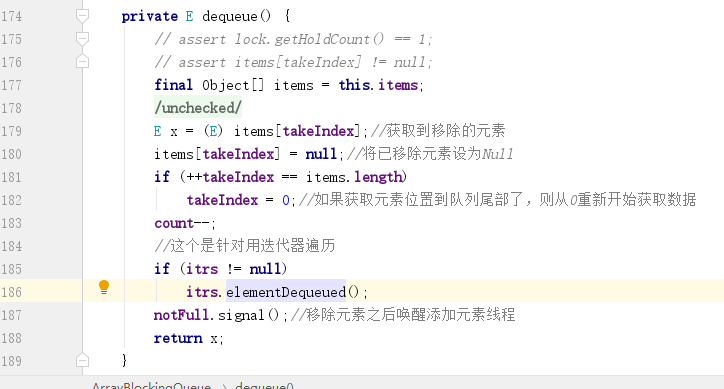Screen dimensions: 724x389
Task: Click line number 186 in gutter
Action: tap(12, 292)
